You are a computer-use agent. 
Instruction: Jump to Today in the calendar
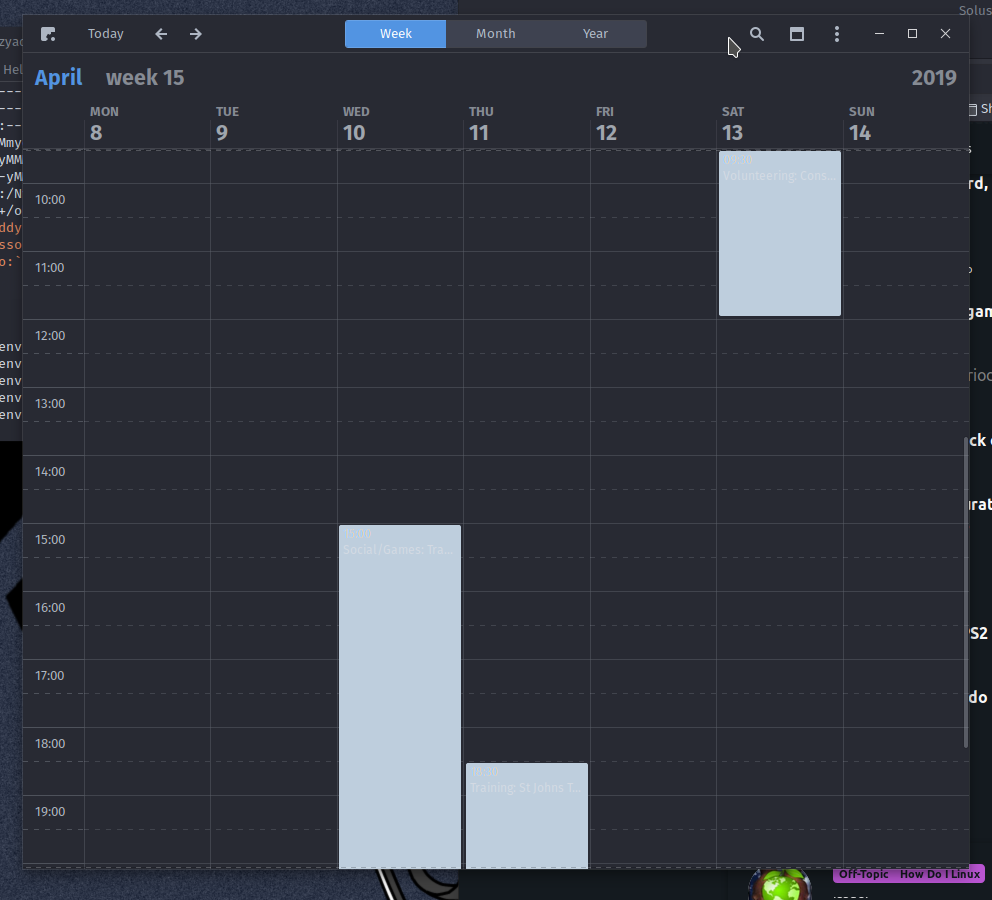tap(106, 34)
